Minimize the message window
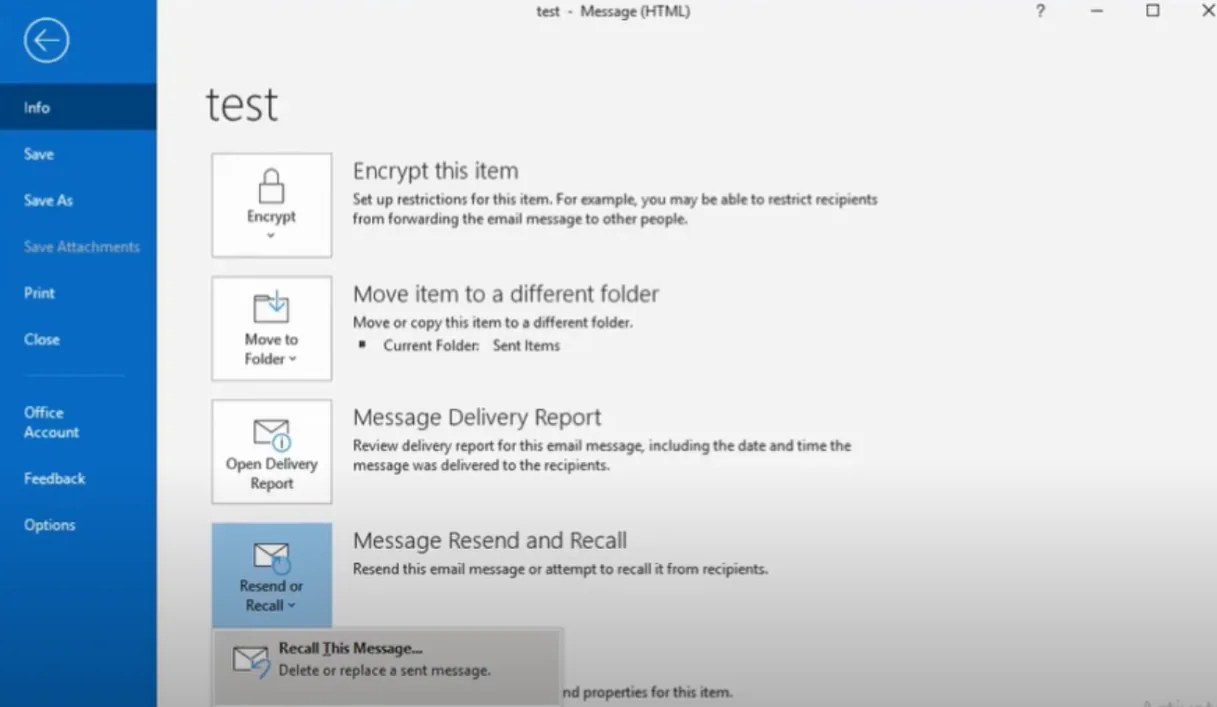The width and height of the screenshot is (1217, 707). click(1097, 11)
